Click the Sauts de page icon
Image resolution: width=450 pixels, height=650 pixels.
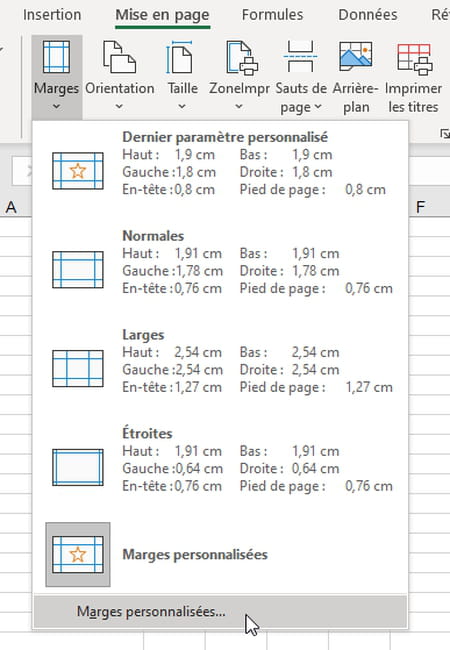point(300,56)
